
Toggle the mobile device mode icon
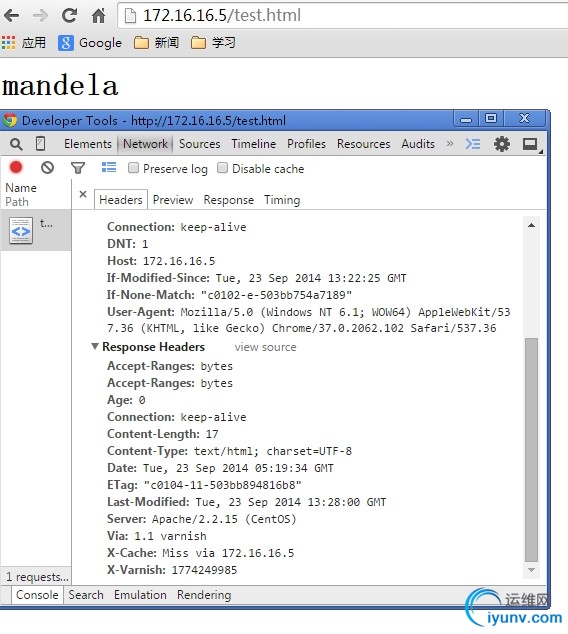(40, 144)
